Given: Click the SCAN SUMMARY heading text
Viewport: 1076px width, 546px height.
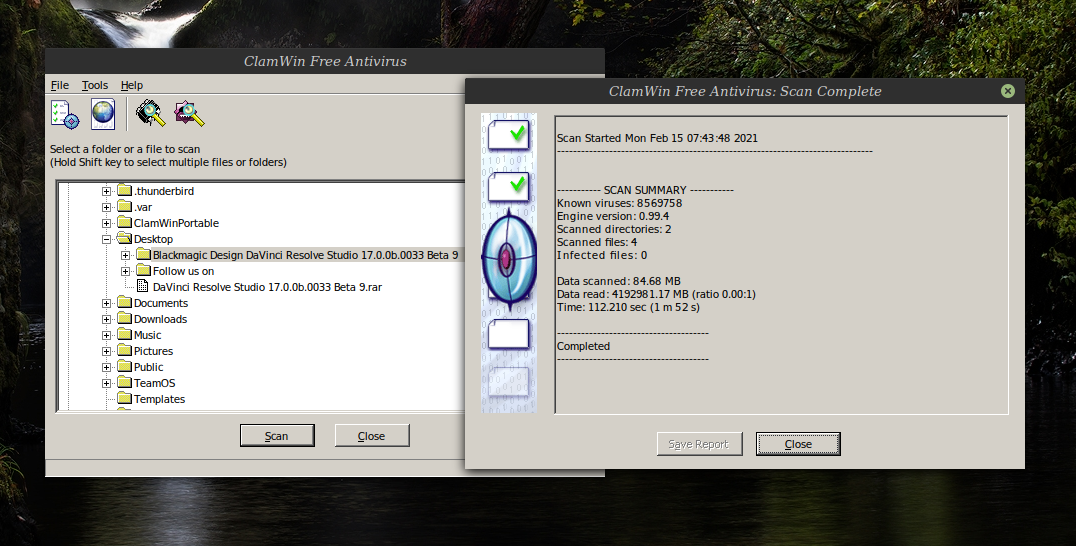Looking at the screenshot, I should [645, 190].
